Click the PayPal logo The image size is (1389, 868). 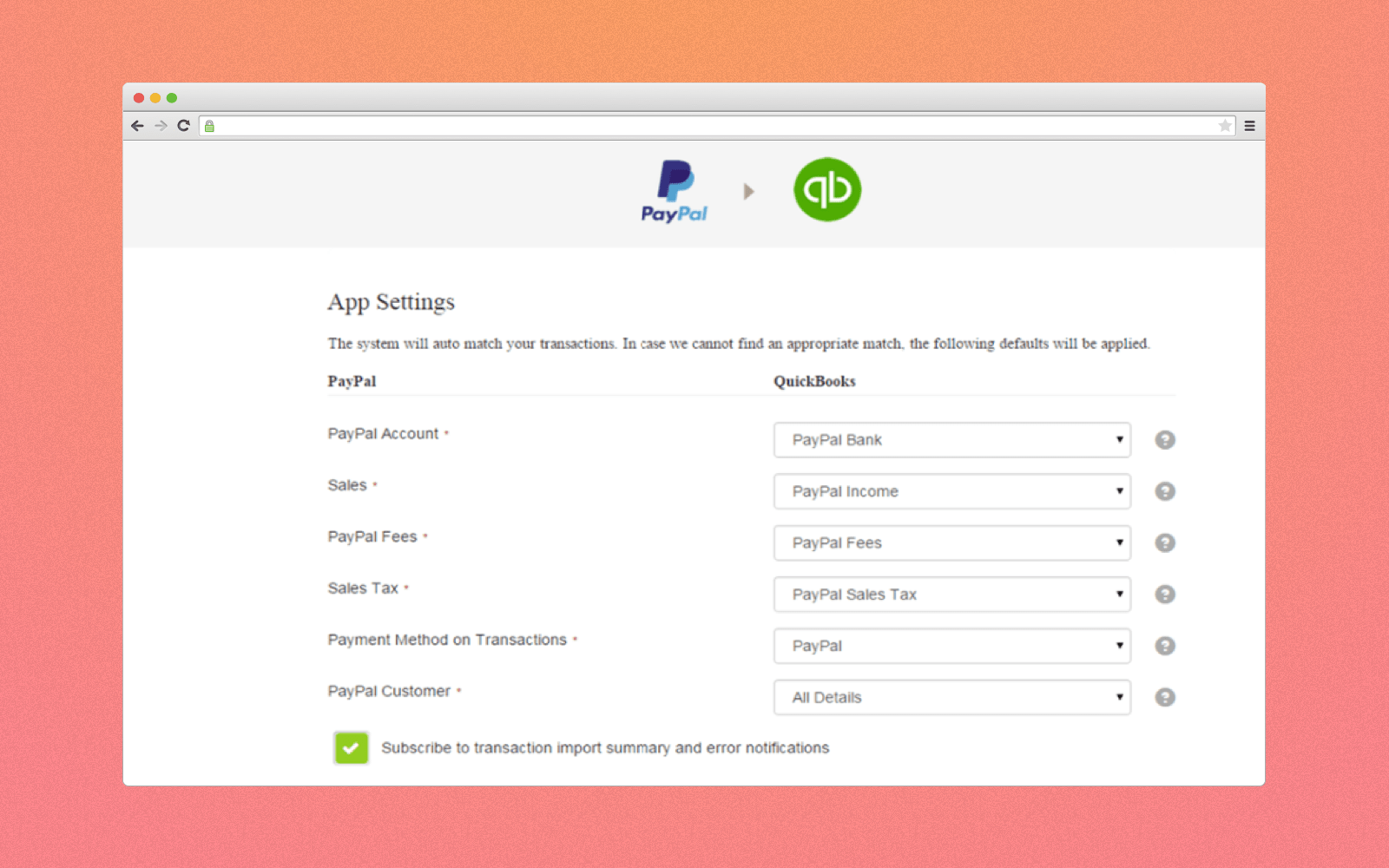(675, 191)
